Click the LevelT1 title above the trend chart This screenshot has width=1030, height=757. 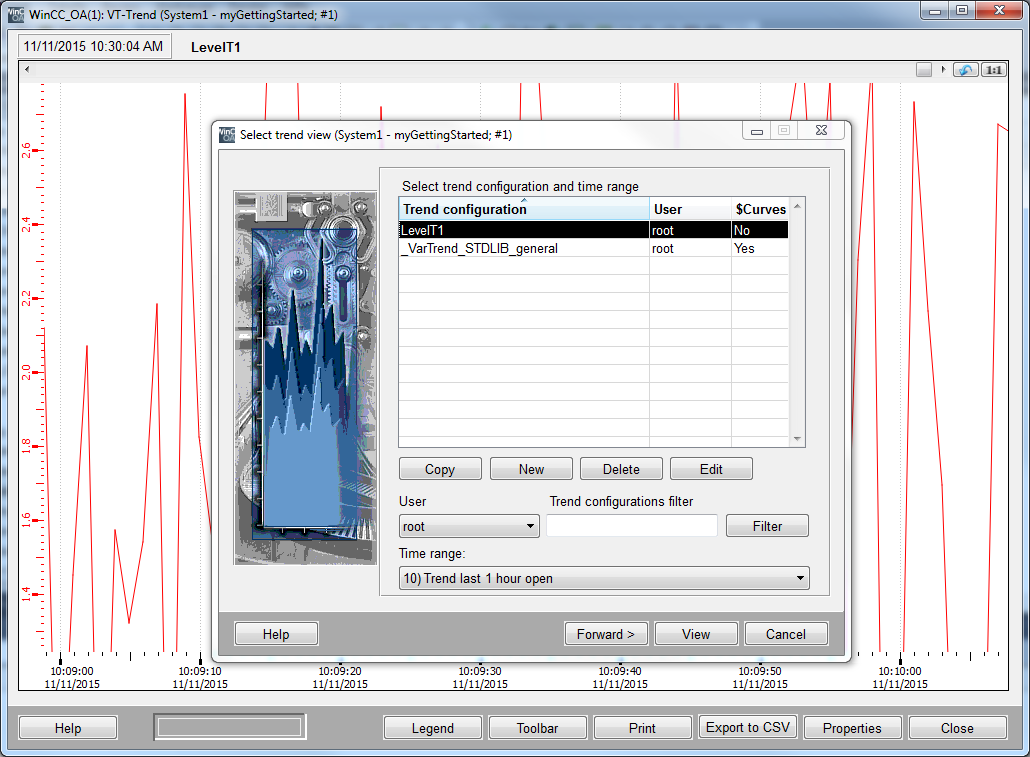coord(215,47)
